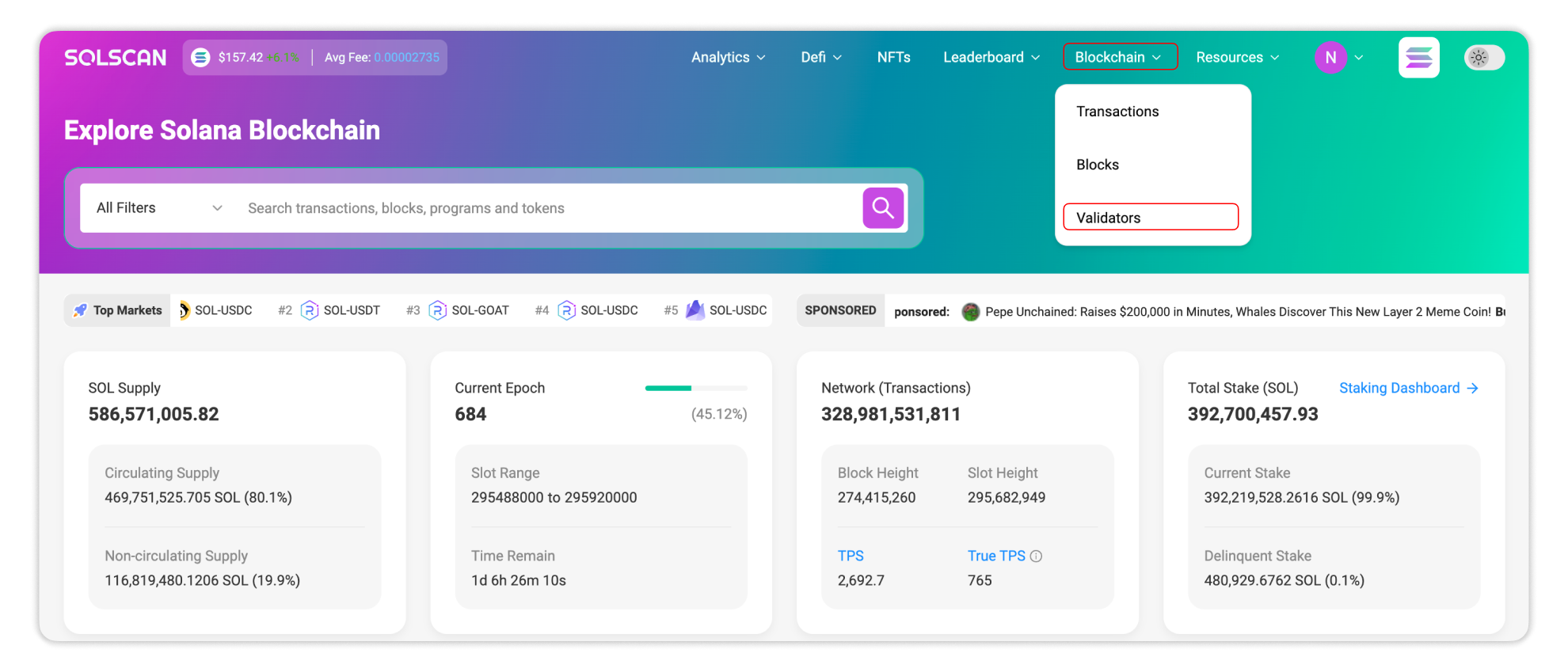The width and height of the screenshot is (1568, 672).
Task: Click the SPONSORED badge
Action: point(840,310)
